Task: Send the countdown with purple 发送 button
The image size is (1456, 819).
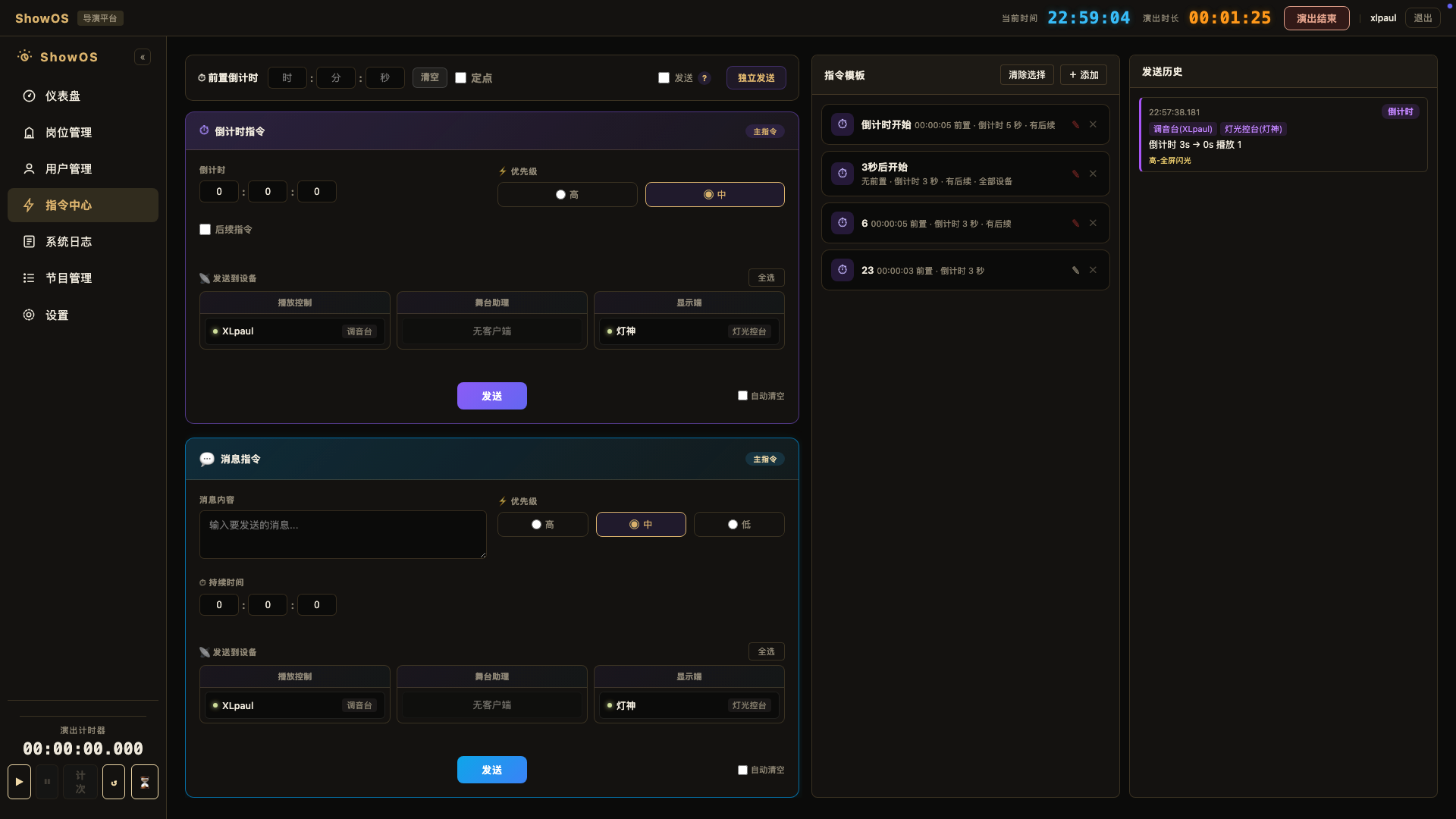Action: coord(491,396)
